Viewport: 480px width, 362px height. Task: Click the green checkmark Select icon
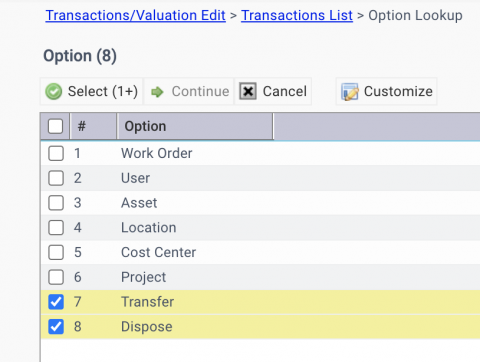pos(54,91)
